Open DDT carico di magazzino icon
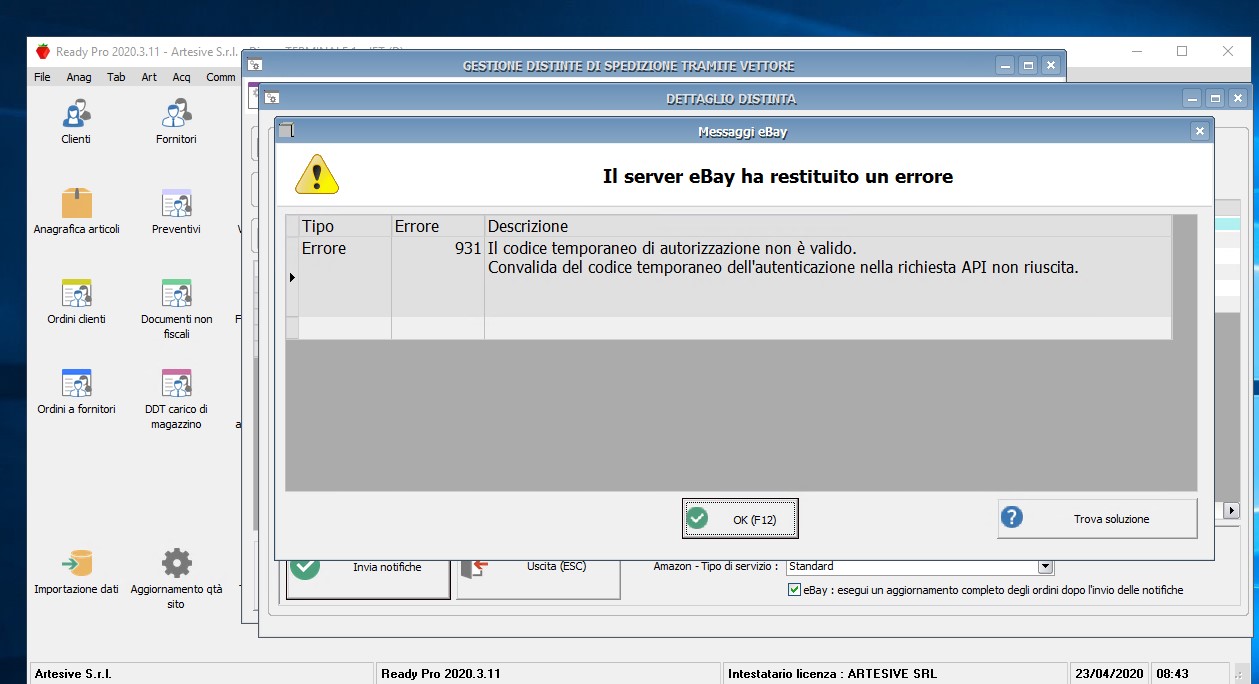Viewport: 1259px width, 684px height. (x=176, y=383)
